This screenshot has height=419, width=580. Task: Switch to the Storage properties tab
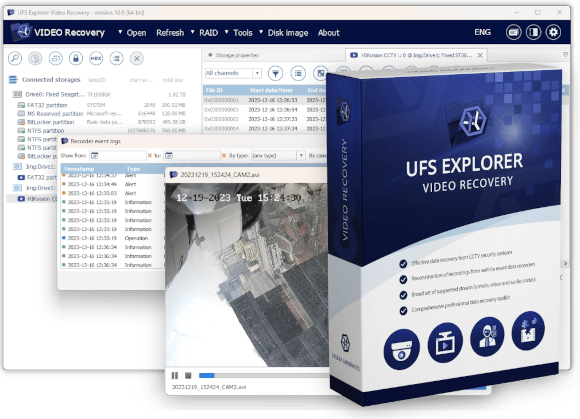point(237,55)
